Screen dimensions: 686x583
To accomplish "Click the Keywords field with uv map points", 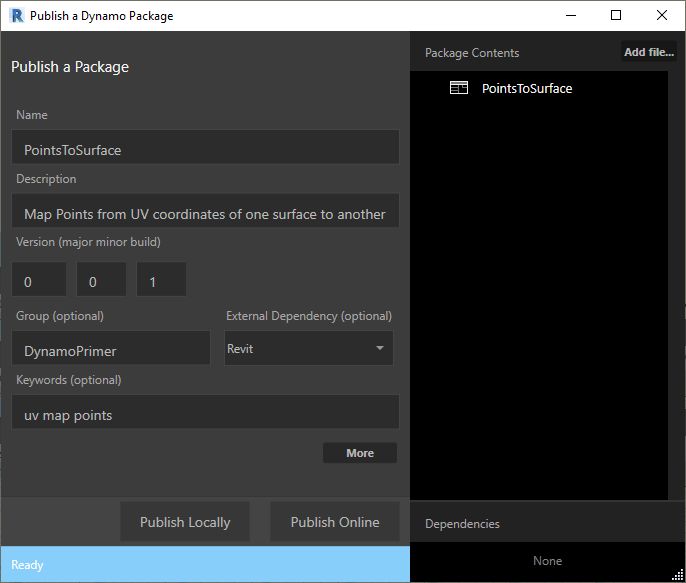I will (205, 413).
